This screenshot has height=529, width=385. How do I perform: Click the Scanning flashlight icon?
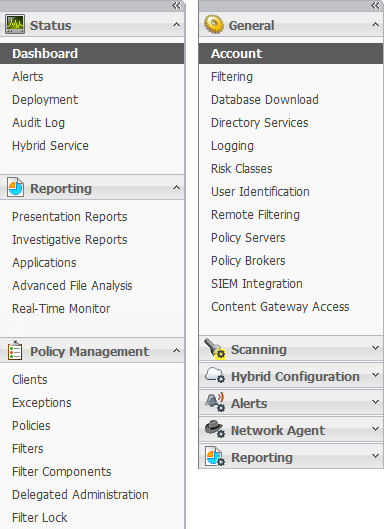pyautogui.click(x=215, y=349)
